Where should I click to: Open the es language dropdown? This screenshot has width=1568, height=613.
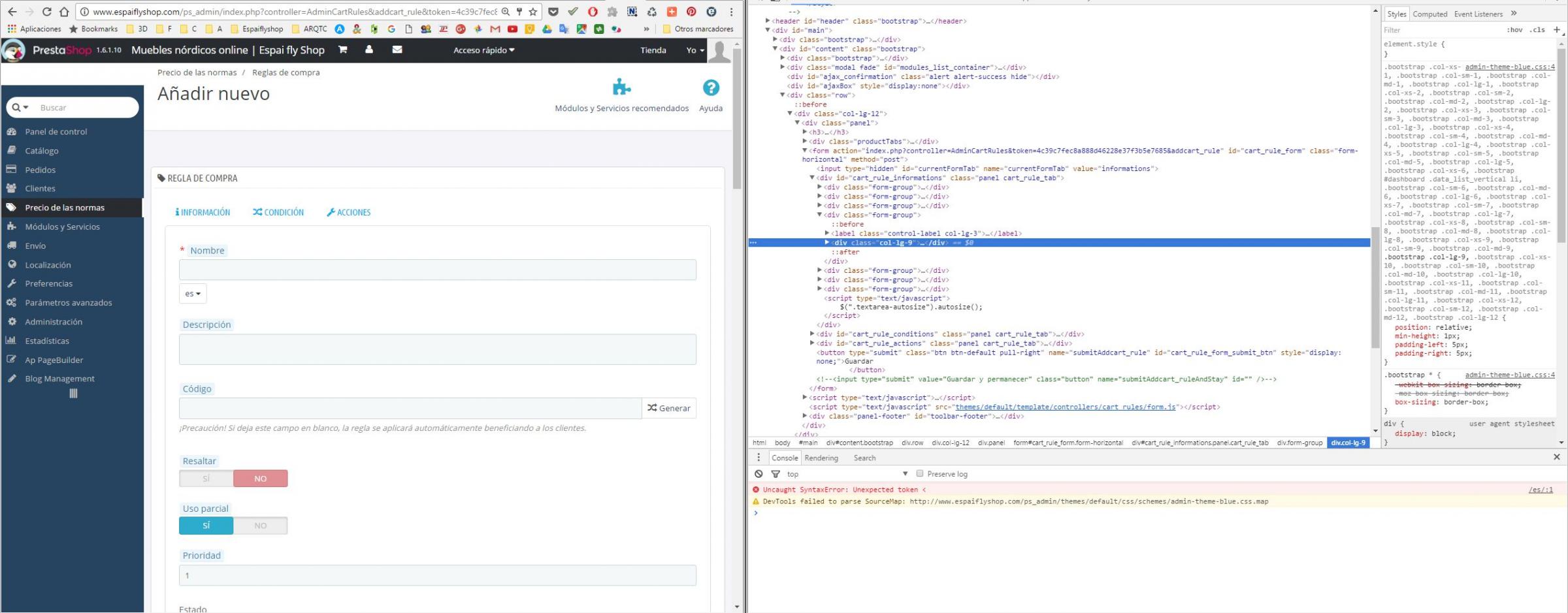(x=193, y=294)
